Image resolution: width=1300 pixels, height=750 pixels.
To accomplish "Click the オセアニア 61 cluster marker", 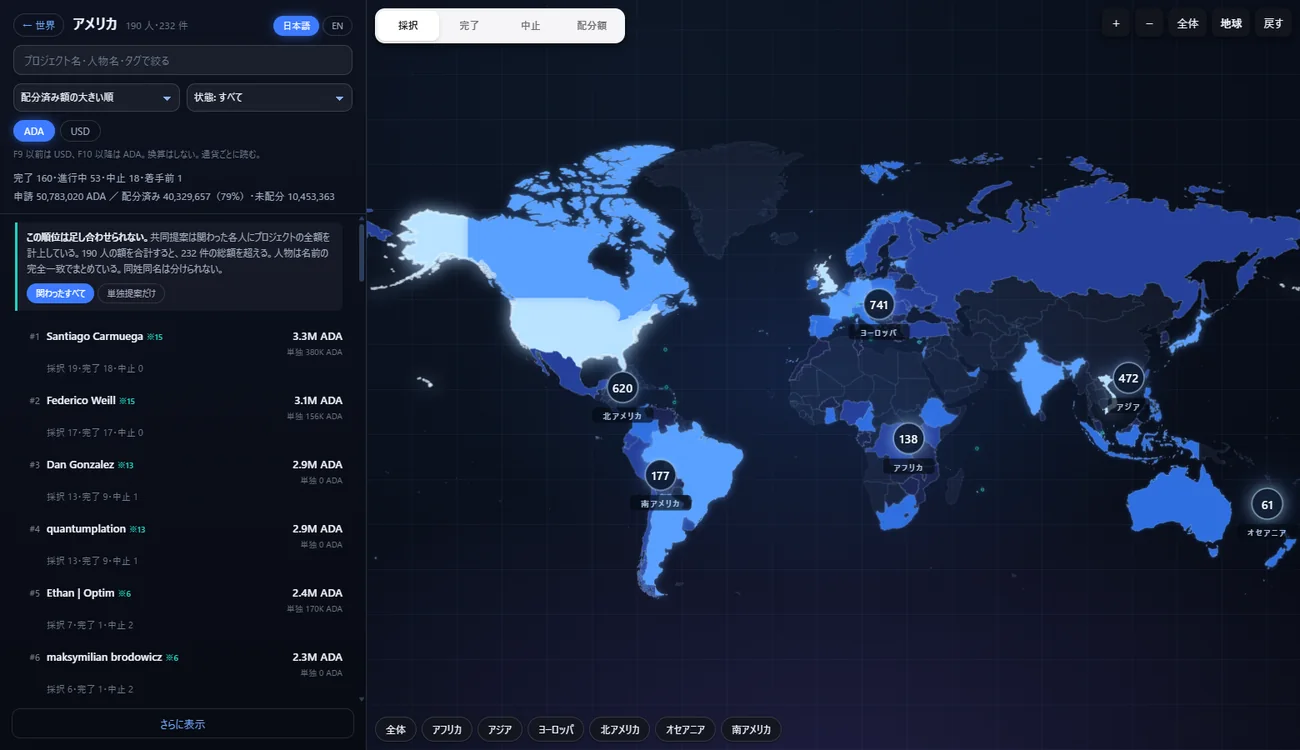I will tap(1267, 505).
